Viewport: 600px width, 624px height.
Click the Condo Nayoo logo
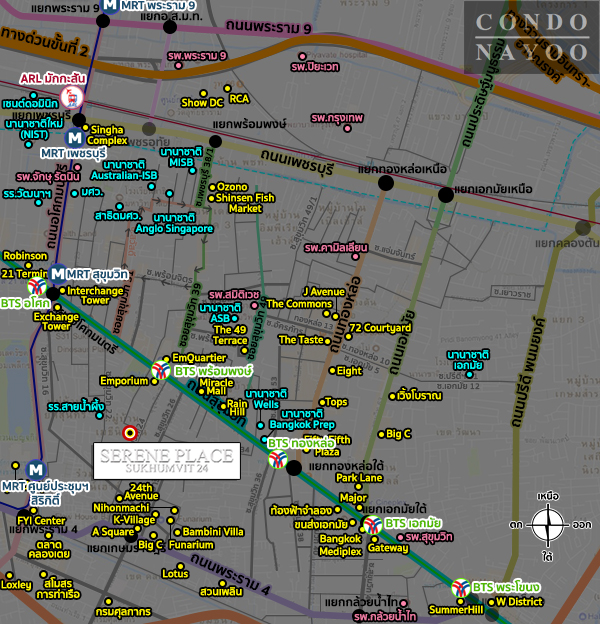tap(532, 37)
